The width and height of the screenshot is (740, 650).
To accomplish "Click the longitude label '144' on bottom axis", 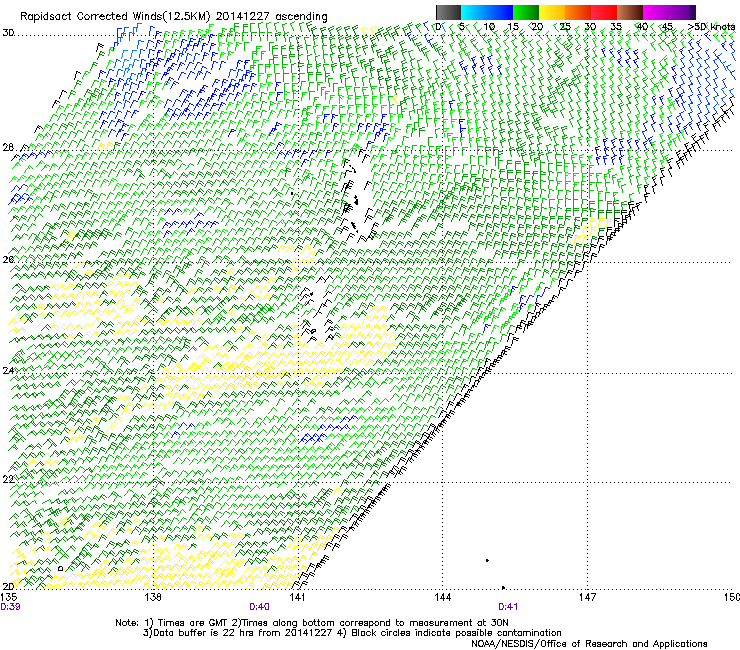I will click(x=443, y=598).
